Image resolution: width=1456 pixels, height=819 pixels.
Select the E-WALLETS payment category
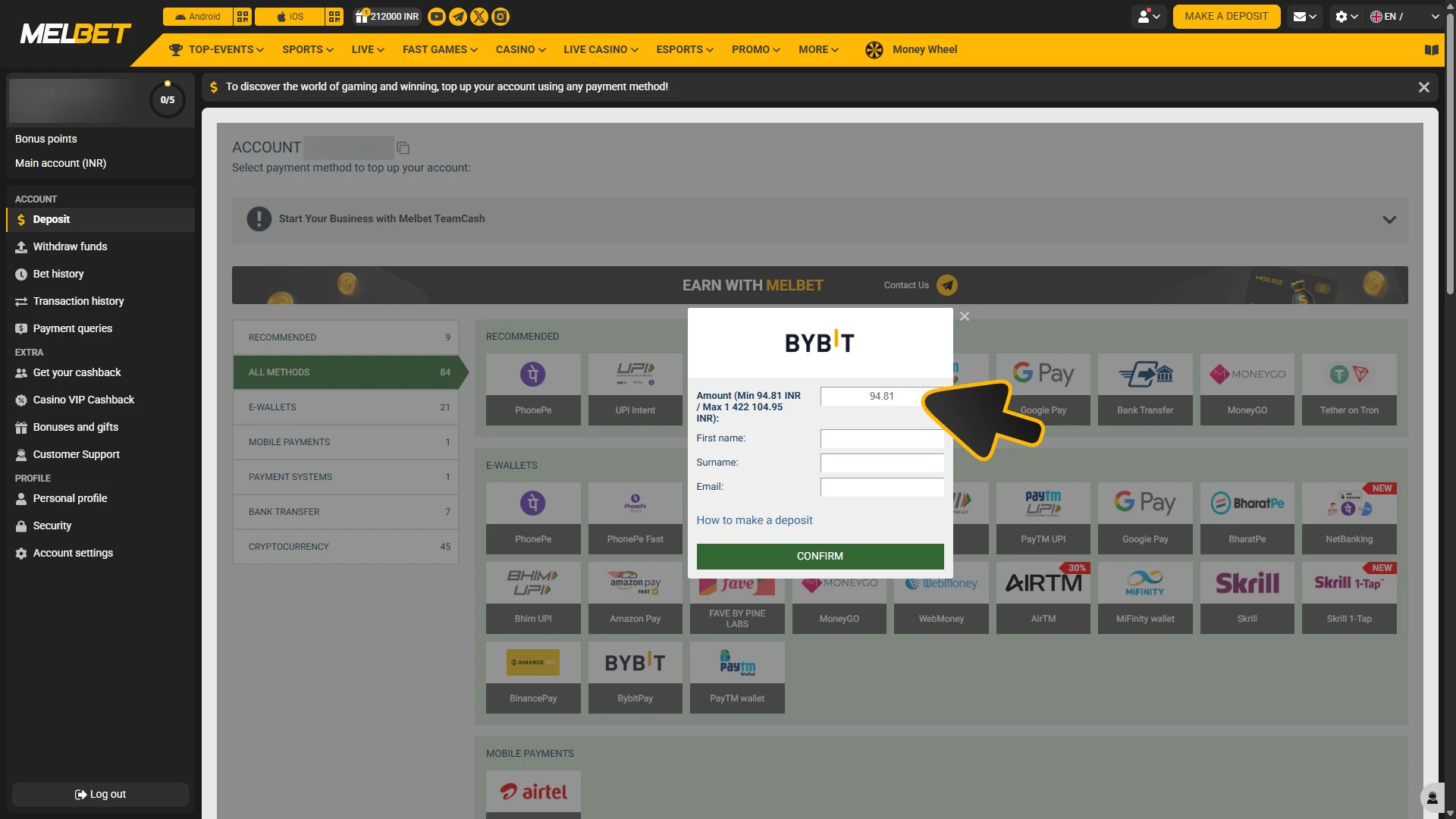pyautogui.click(x=346, y=407)
